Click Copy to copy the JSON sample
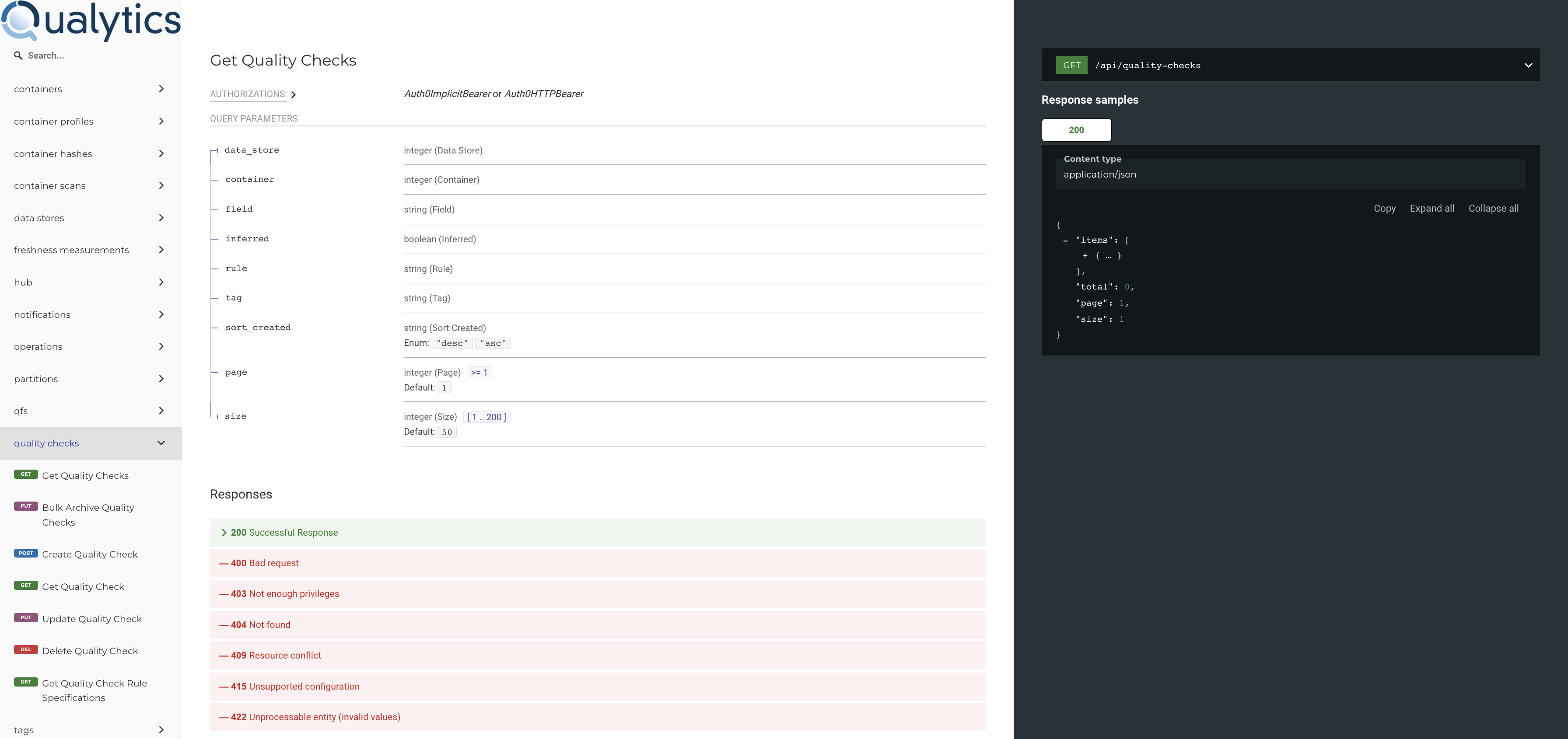Image resolution: width=1568 pixels, height=739 pixels. click(1384, 208)
